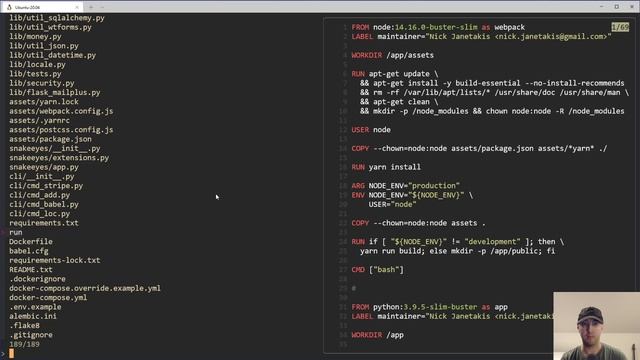Select snakeeyes/__init__.py in the list

pyautogui.click(x=55, y=149)
